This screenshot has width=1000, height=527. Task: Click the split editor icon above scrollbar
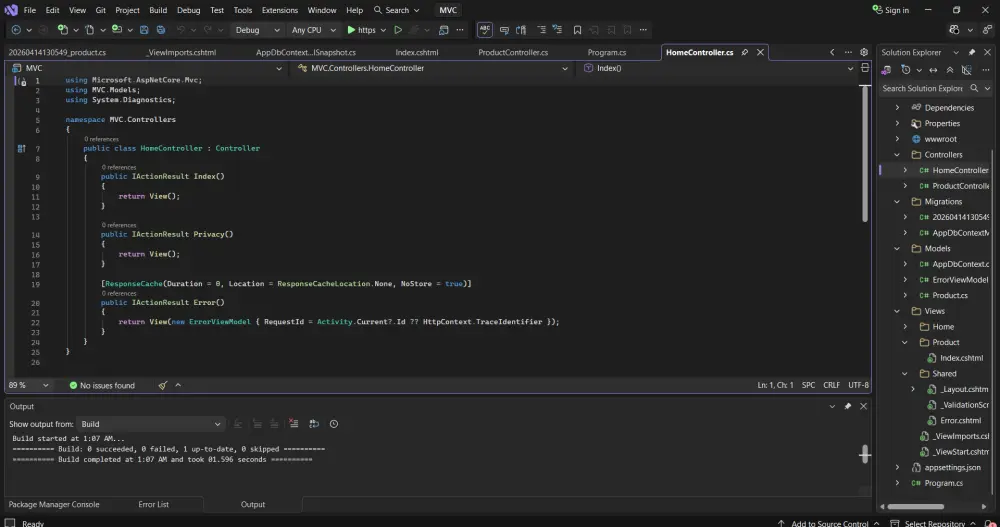click(x=865, y=68)
